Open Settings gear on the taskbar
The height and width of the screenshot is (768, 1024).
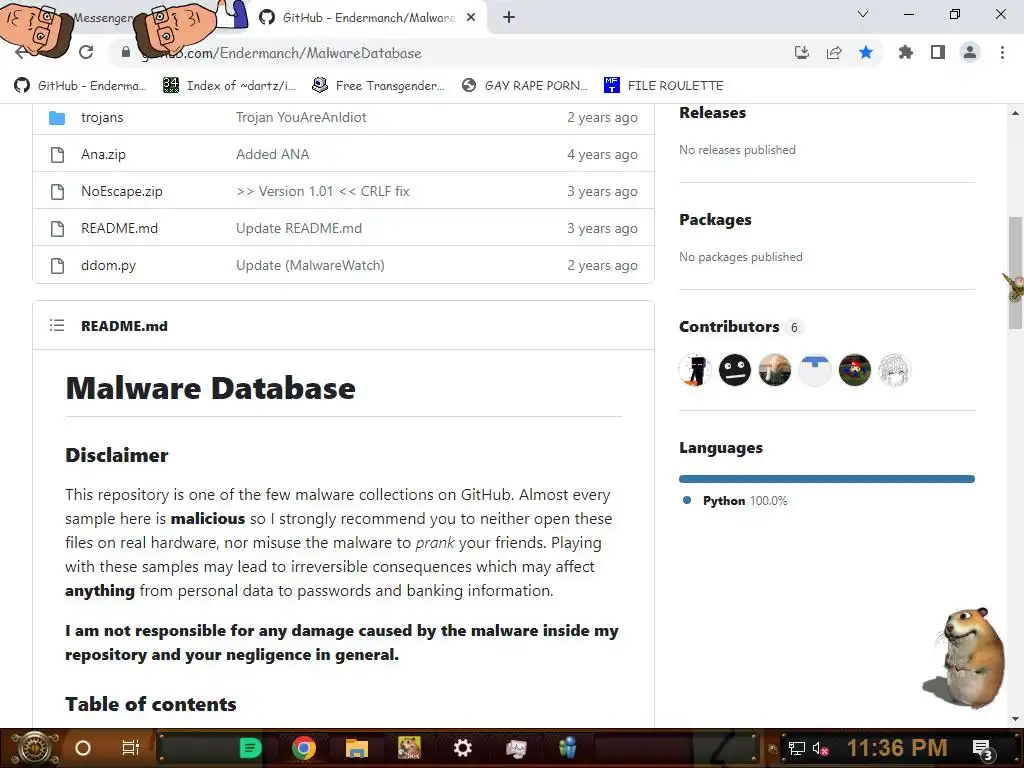462,748
